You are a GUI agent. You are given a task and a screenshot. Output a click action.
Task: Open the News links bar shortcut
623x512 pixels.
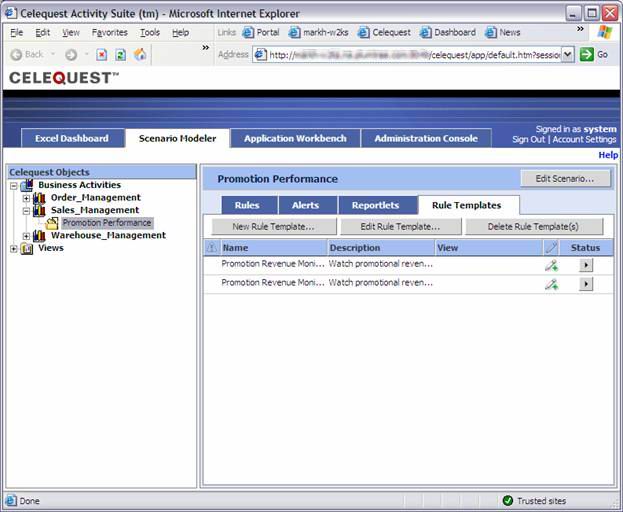503,33
